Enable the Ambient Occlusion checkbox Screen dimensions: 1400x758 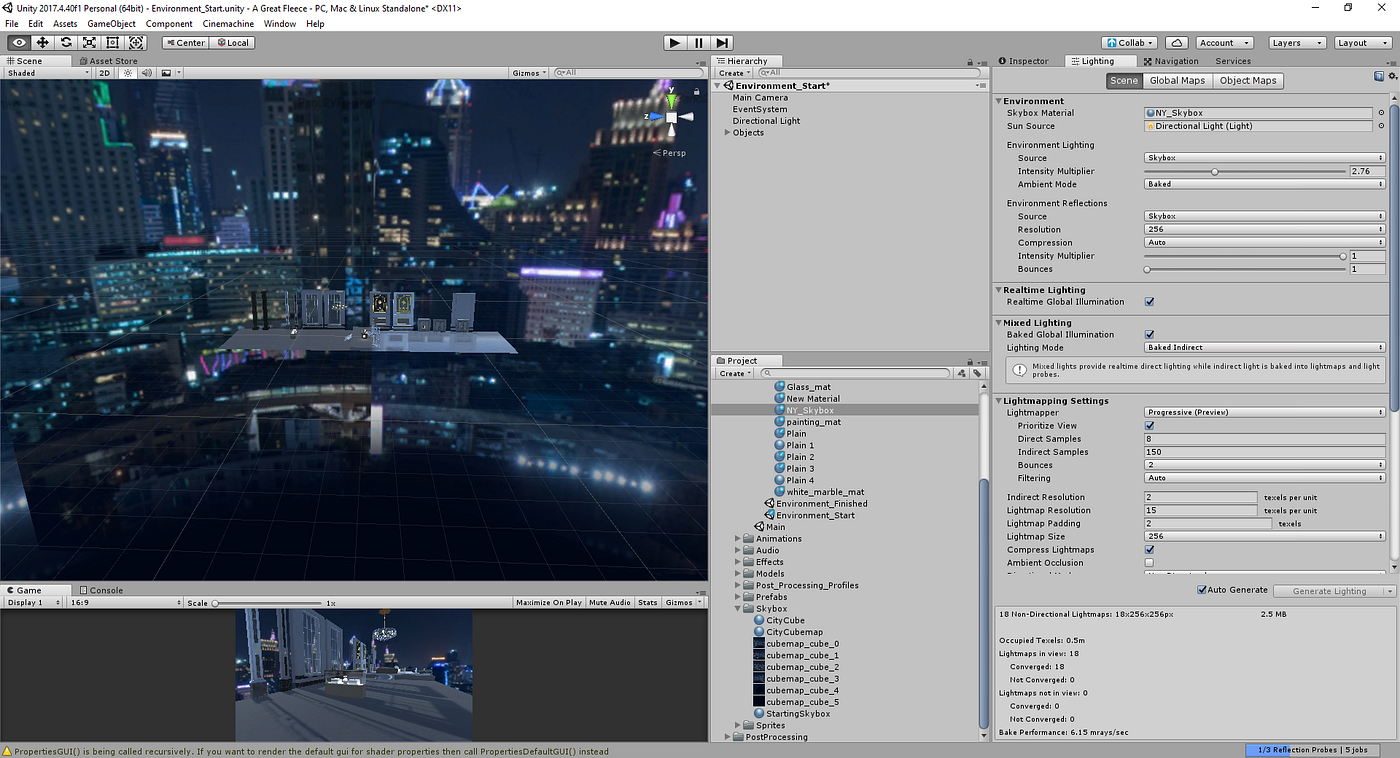pyautogui.click(x=1149, y=562)
